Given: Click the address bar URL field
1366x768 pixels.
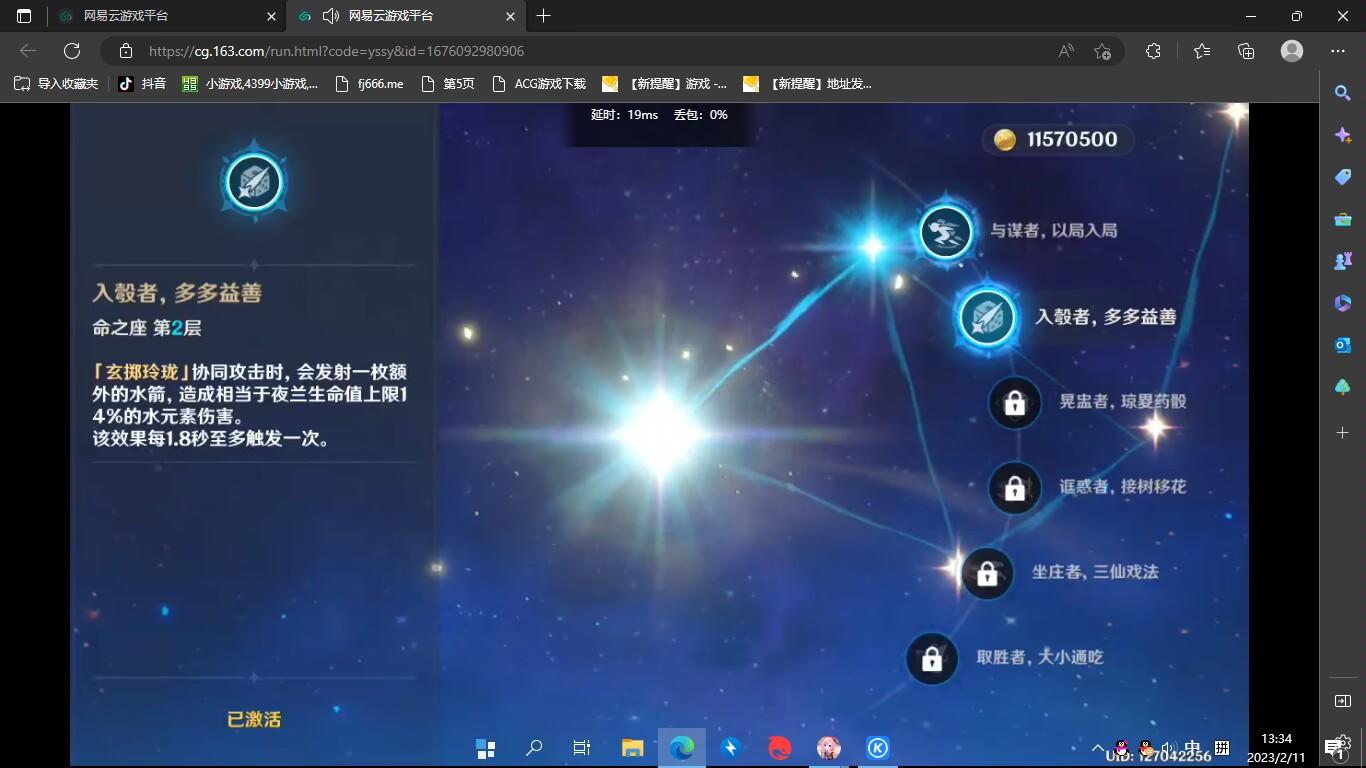Looking at the screenshot, I should 612,51.
